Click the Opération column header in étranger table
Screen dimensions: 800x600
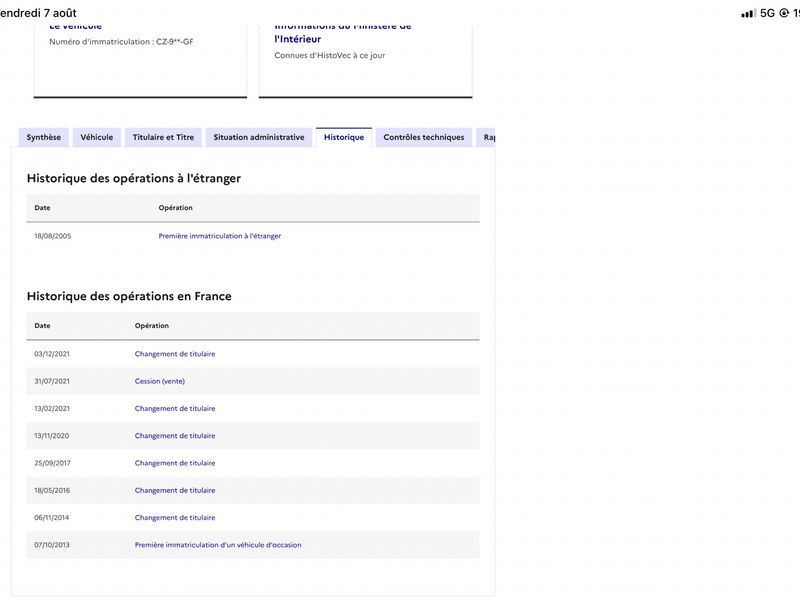[x=176, y=208]
